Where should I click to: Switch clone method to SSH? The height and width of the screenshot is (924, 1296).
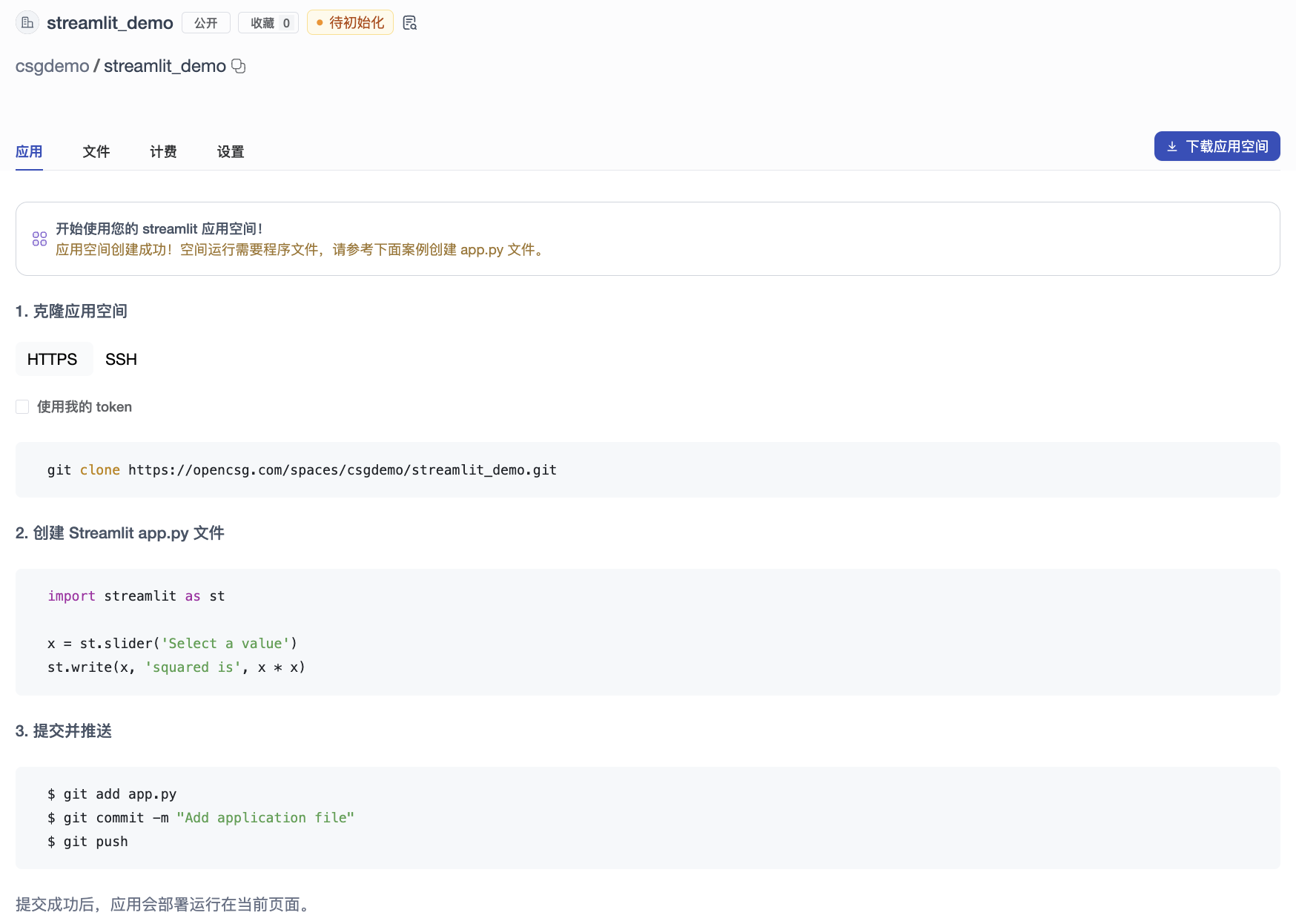point(121,359)
